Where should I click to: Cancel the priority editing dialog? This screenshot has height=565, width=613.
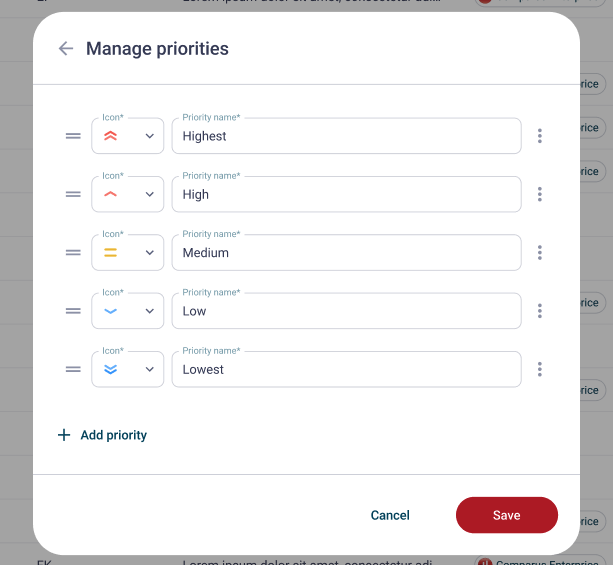coord(390,515)
